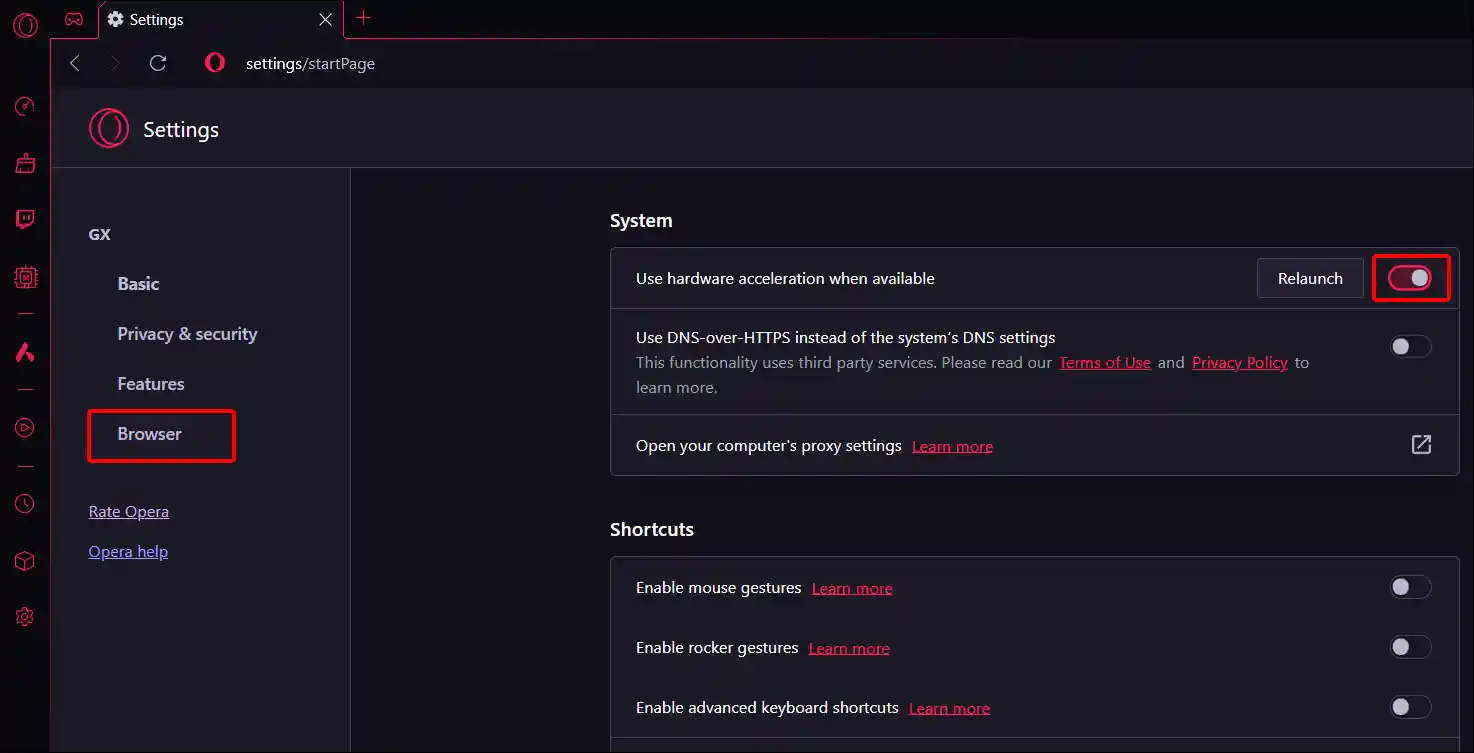Go back with the back arrow
This screenshot has height=753, width=1474.
coord(75,63)
